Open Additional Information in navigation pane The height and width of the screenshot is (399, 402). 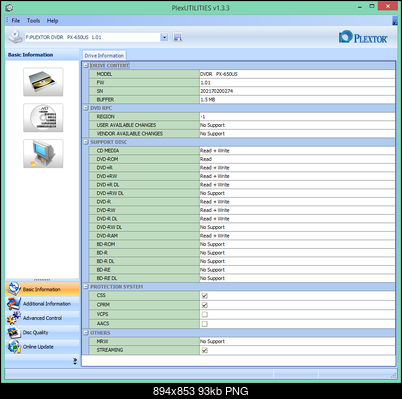point(42,303)
